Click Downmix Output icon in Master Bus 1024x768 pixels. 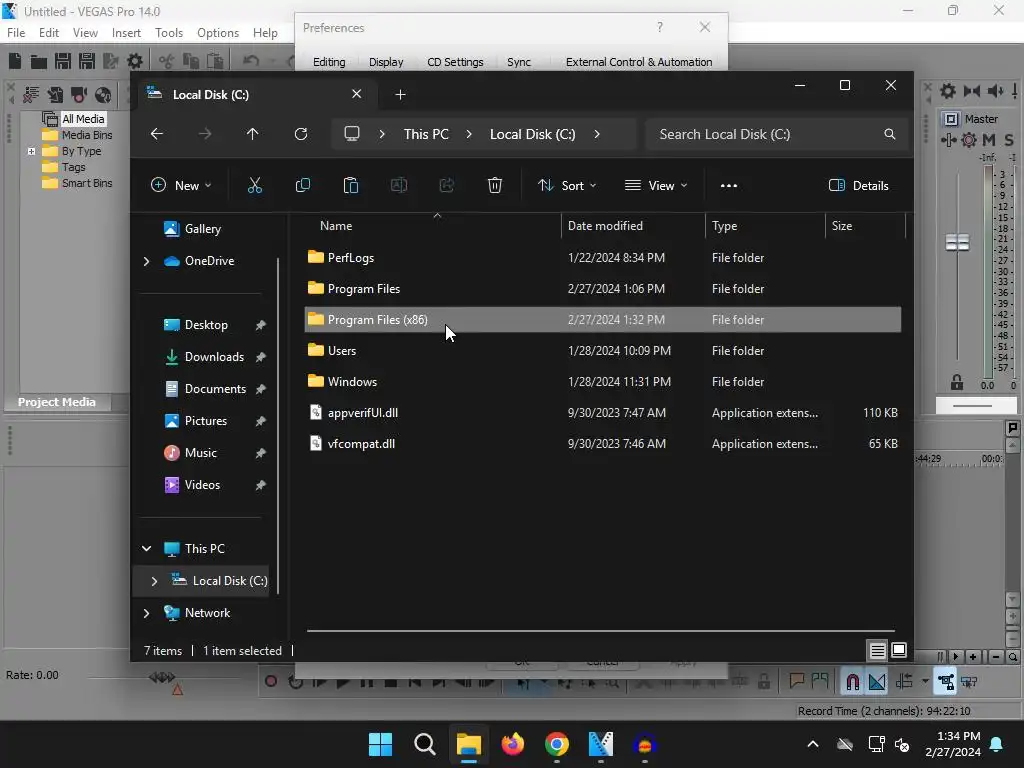(x=972, y=91)
